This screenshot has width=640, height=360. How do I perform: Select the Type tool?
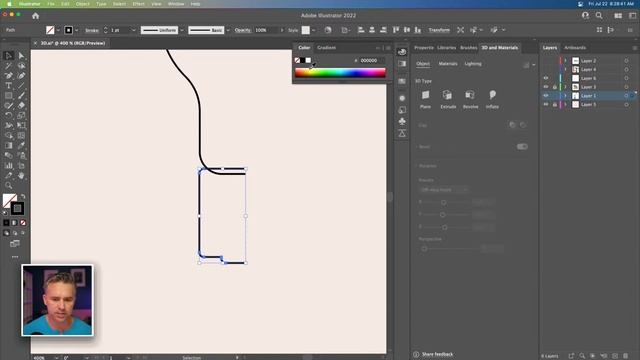tap(9, 86)
